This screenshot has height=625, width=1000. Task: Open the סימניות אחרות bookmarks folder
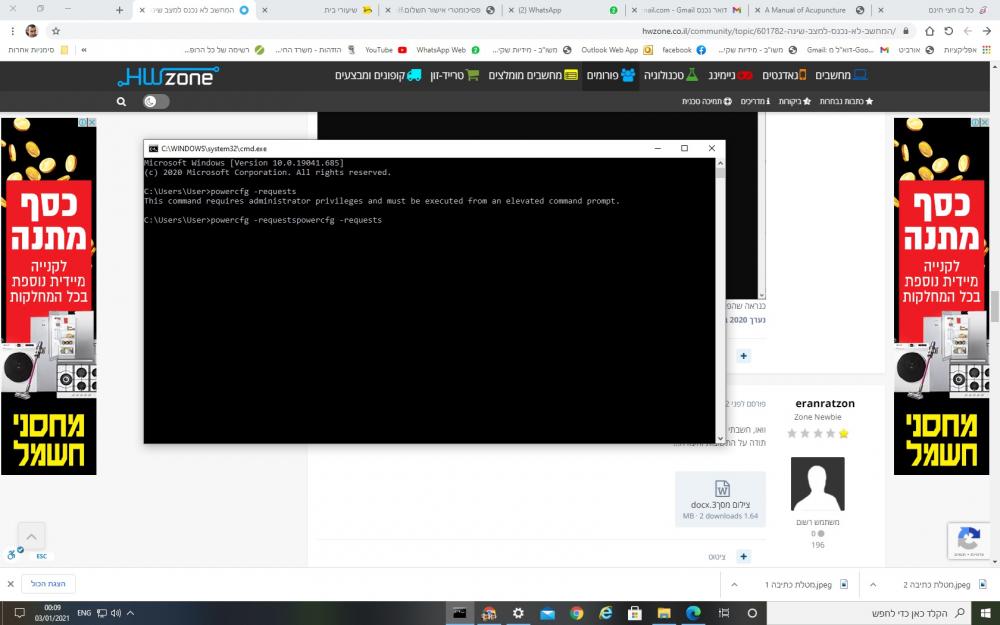click(38, 50)
